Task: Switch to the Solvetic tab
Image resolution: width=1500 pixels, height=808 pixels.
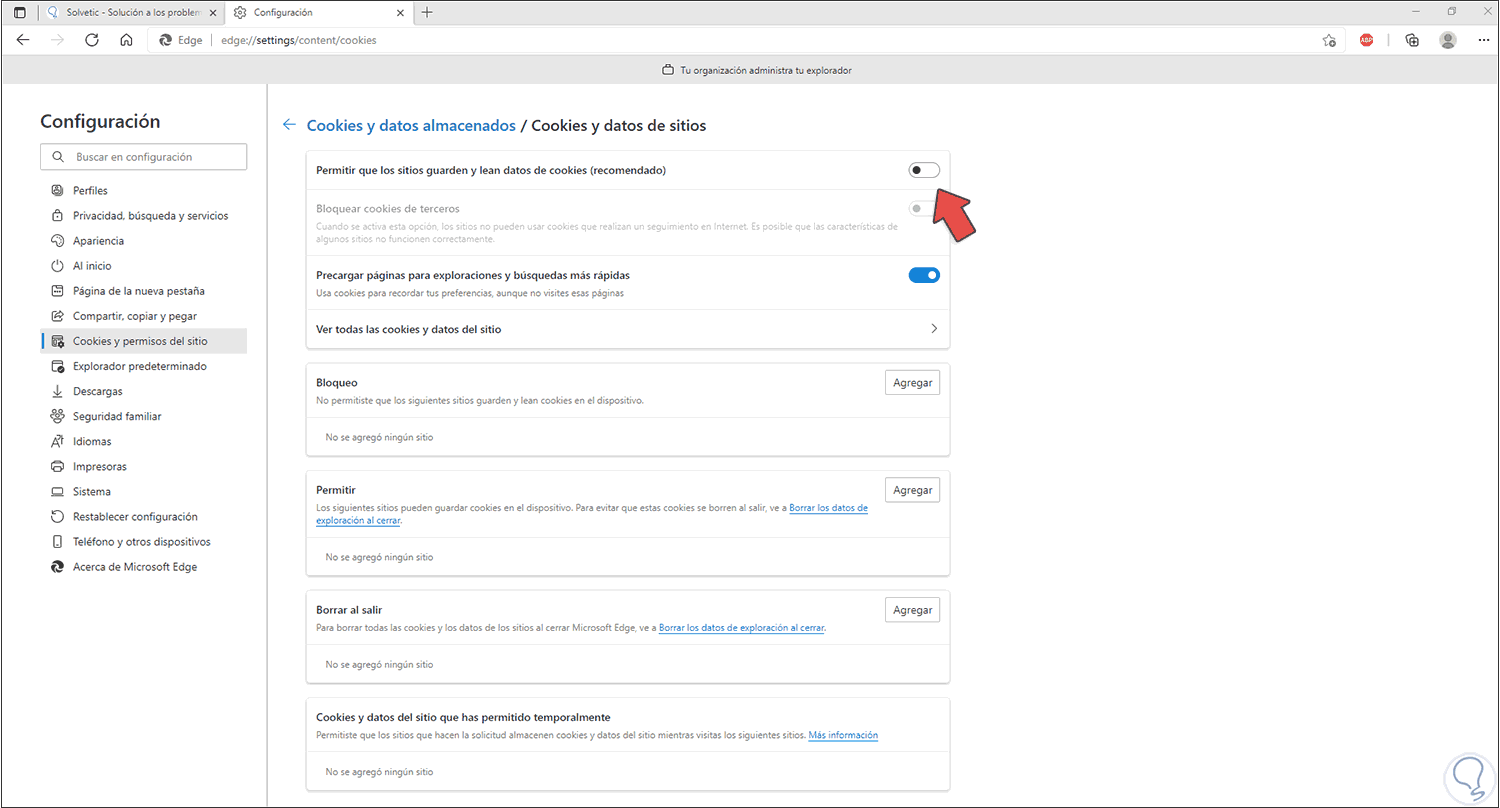Action: tap(132, 12)
